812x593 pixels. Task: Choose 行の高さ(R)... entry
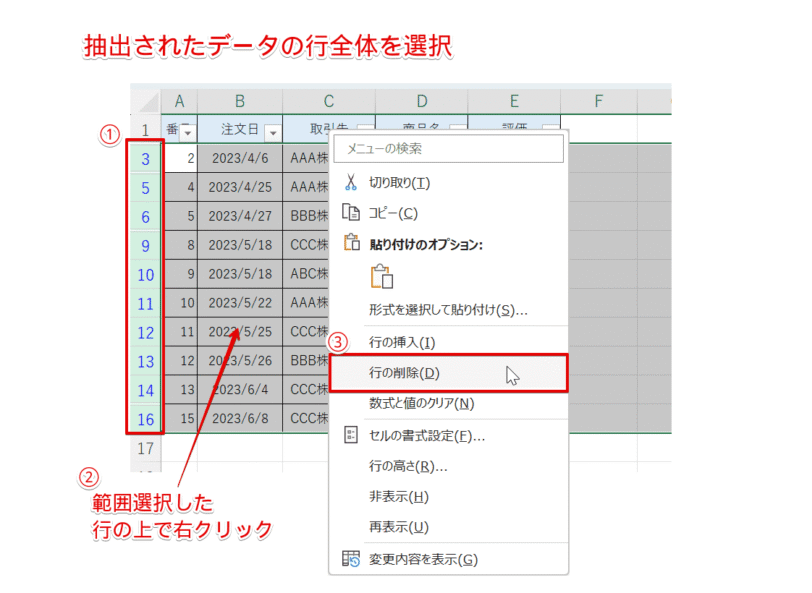(x=448, y=466)
